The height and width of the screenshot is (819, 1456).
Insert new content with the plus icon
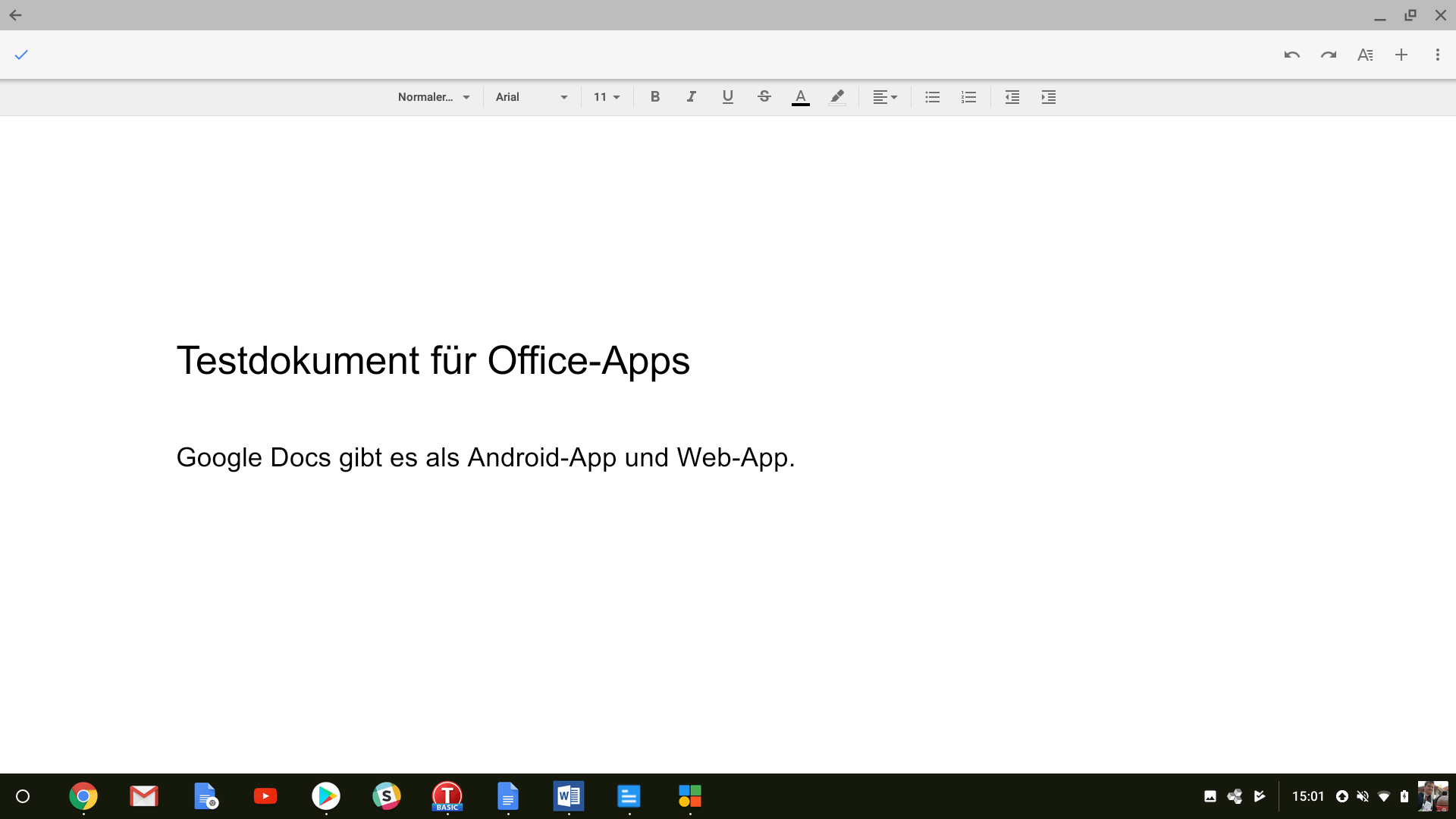1401,55
